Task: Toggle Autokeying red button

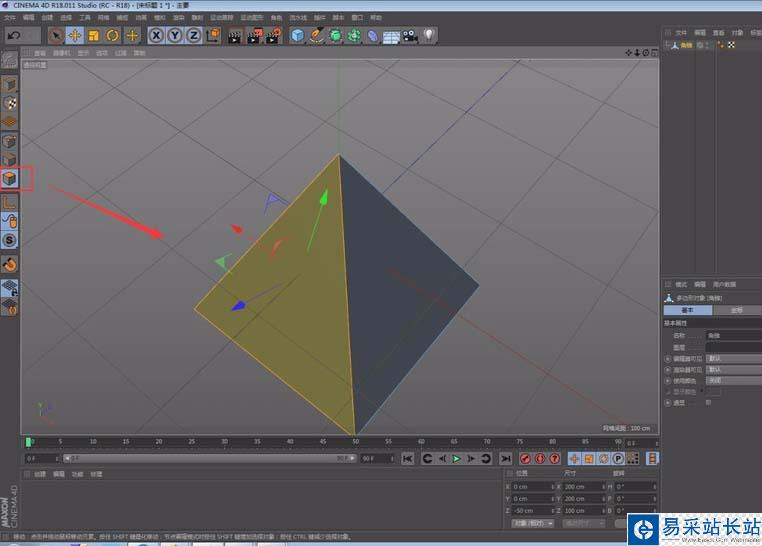Action: pyautogui.click(x=540, y=459)
